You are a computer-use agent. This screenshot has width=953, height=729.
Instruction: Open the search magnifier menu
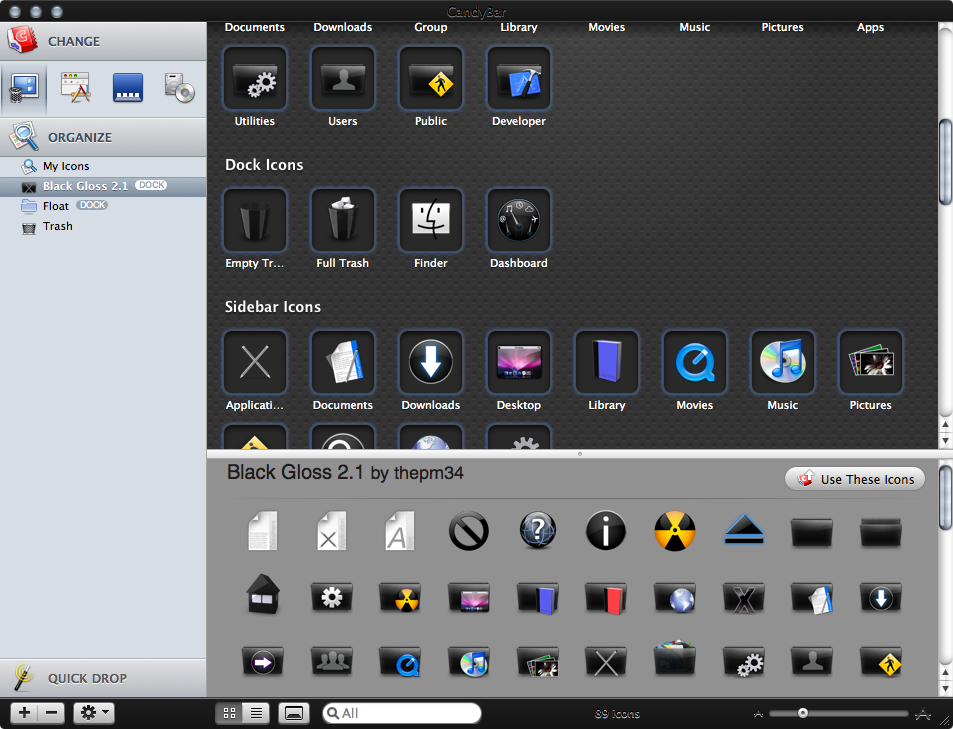click(x=332, y=713)
